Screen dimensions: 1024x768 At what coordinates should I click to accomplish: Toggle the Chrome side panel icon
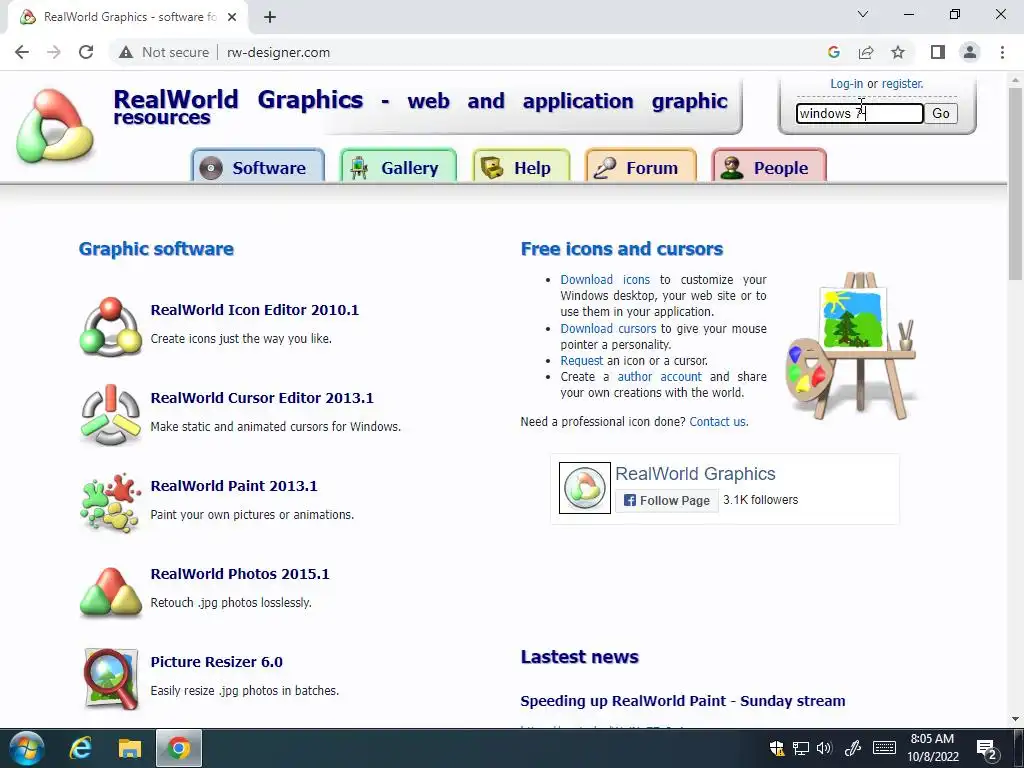[938, 52]
